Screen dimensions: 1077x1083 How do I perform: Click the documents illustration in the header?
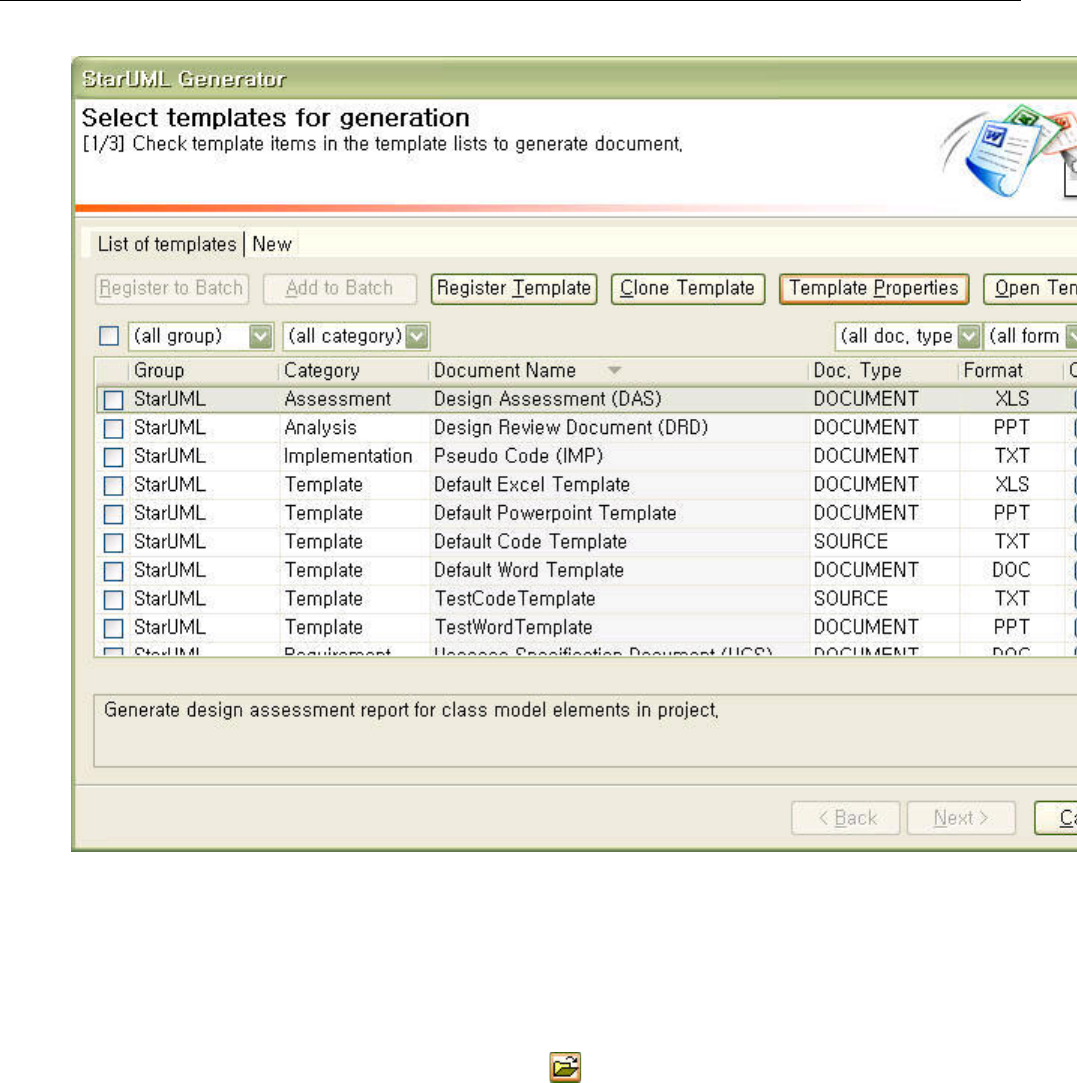click(1009, 152)
